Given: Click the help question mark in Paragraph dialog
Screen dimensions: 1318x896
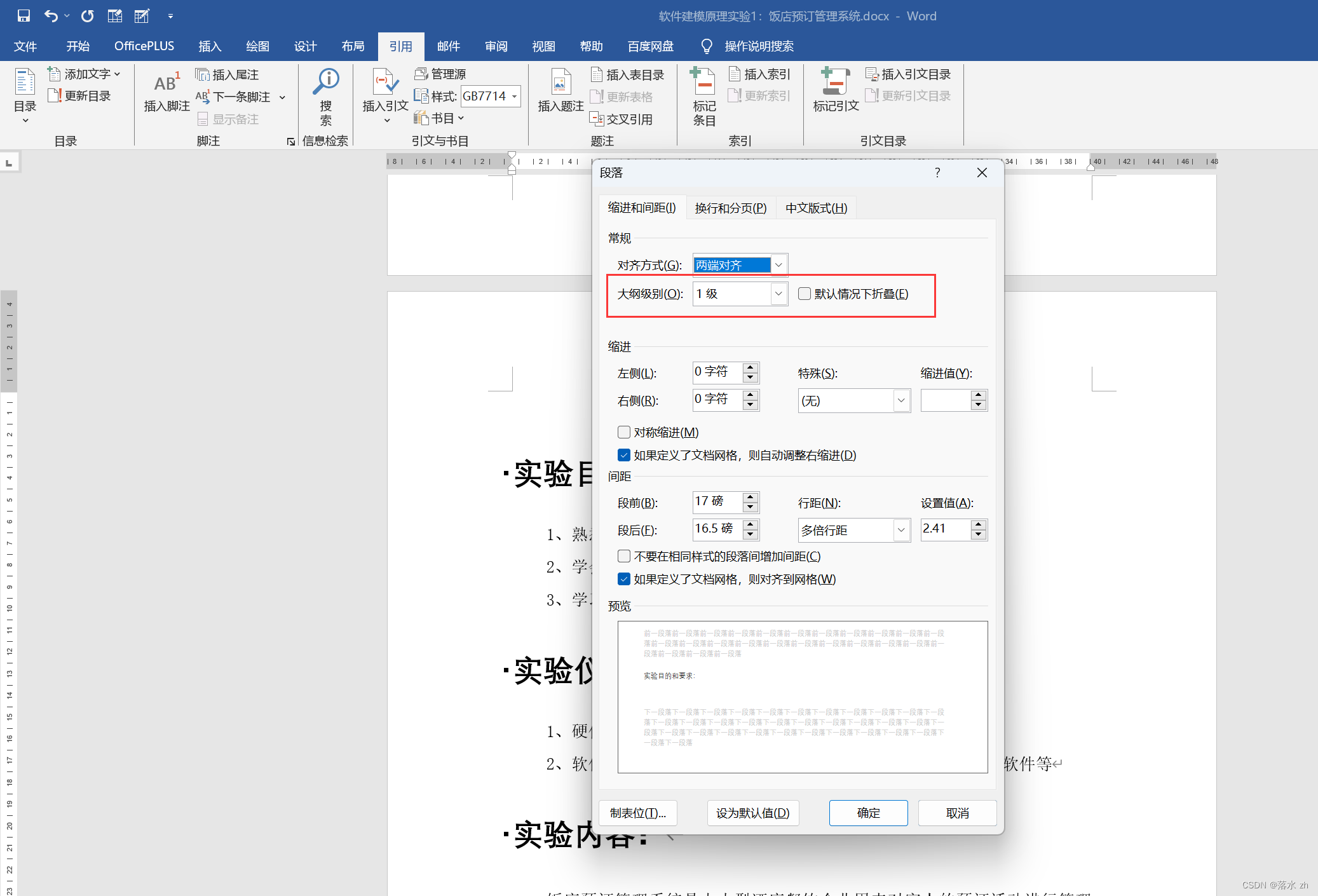Looking at the screenshot, I should (x=937, y=173).
